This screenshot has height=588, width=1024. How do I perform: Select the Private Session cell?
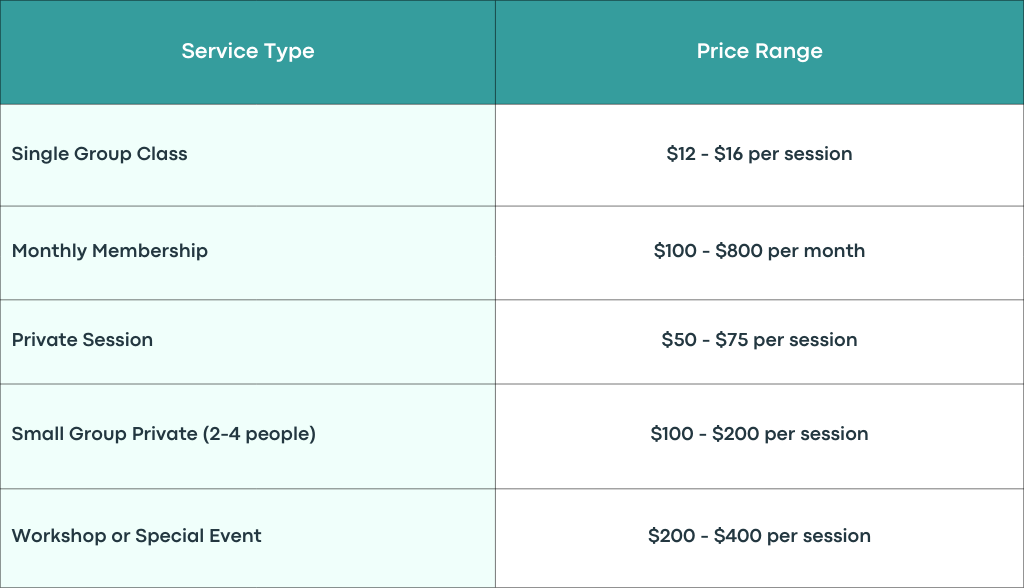248,342
